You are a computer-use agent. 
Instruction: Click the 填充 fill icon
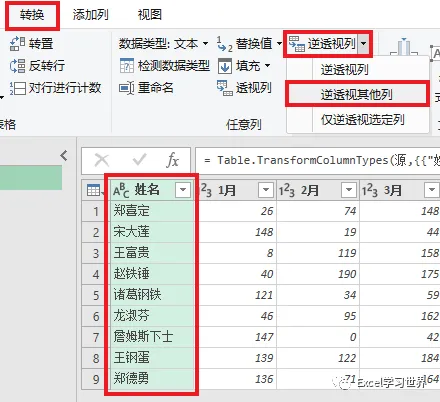pyautogui.click(x=225, y=66)
